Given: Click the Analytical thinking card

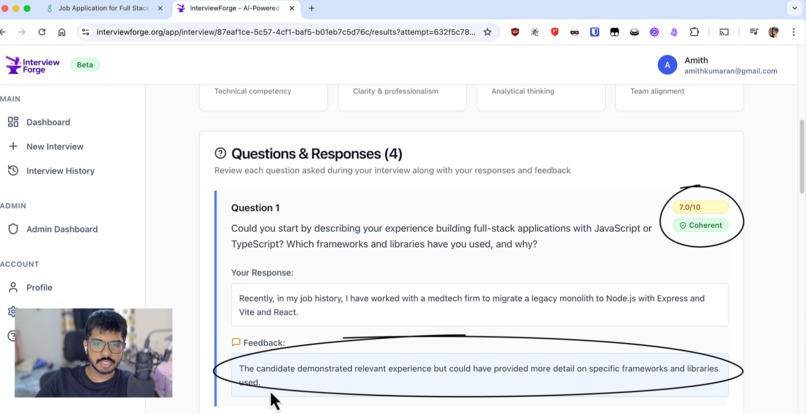Looking at the screenshot, I should coord(541,96).
